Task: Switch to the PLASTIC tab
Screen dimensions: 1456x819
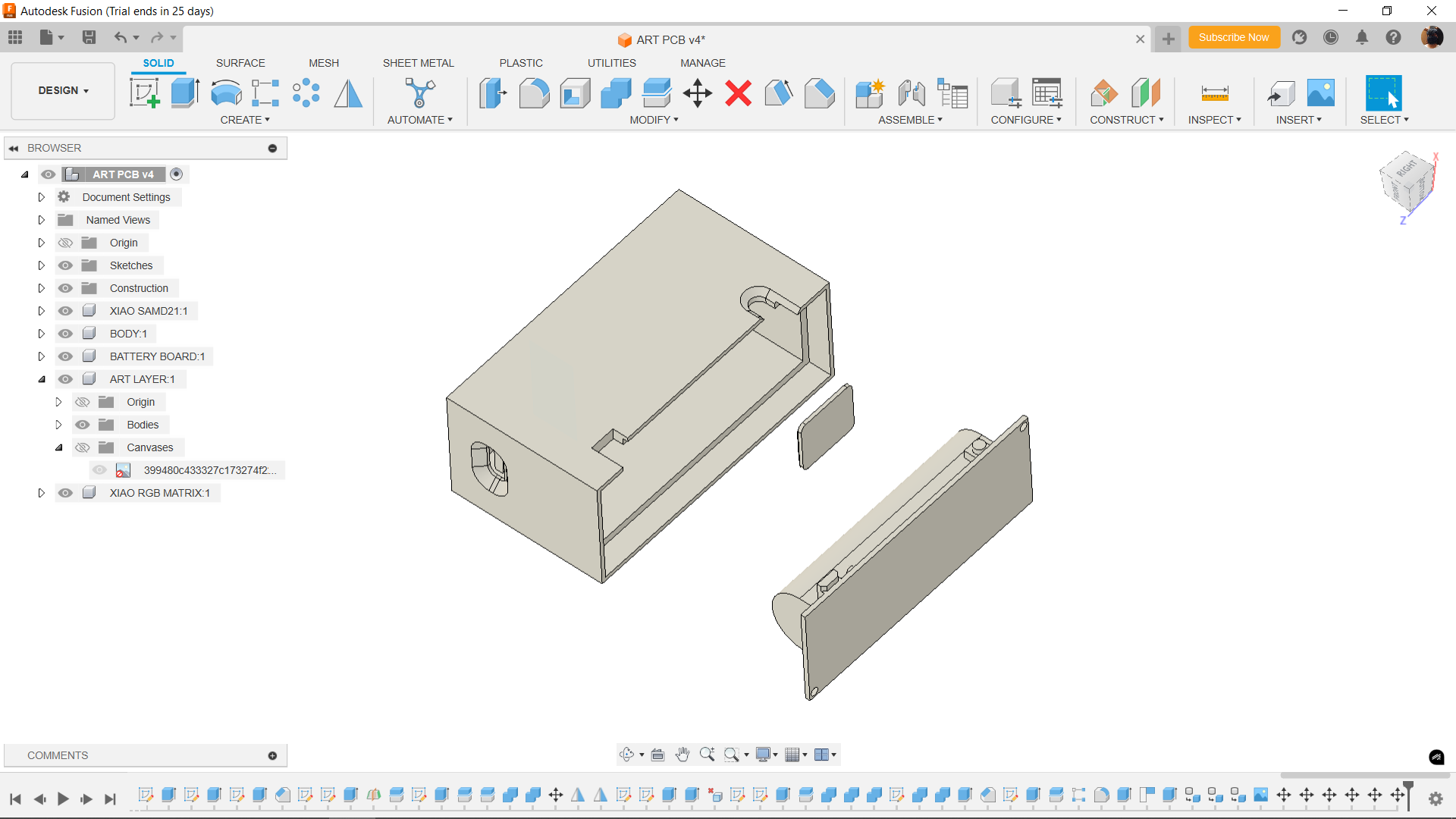Action: [521, 63]
